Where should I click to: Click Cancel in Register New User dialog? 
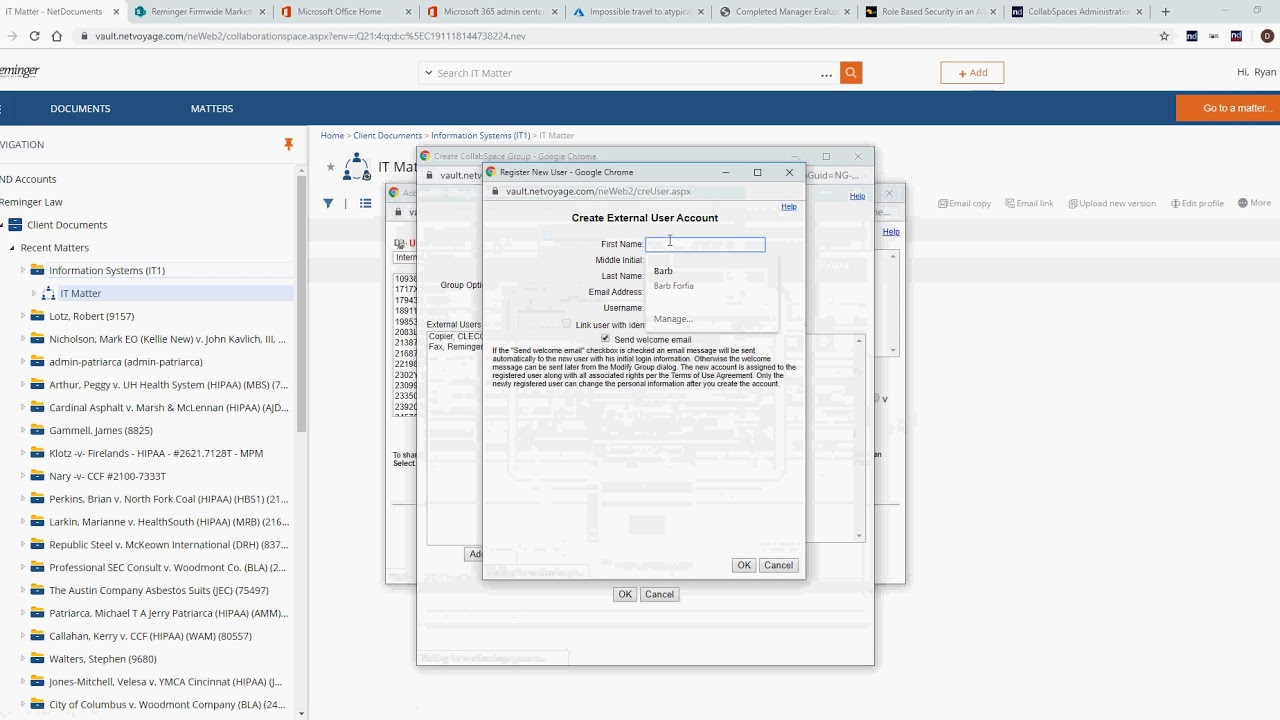778,565
